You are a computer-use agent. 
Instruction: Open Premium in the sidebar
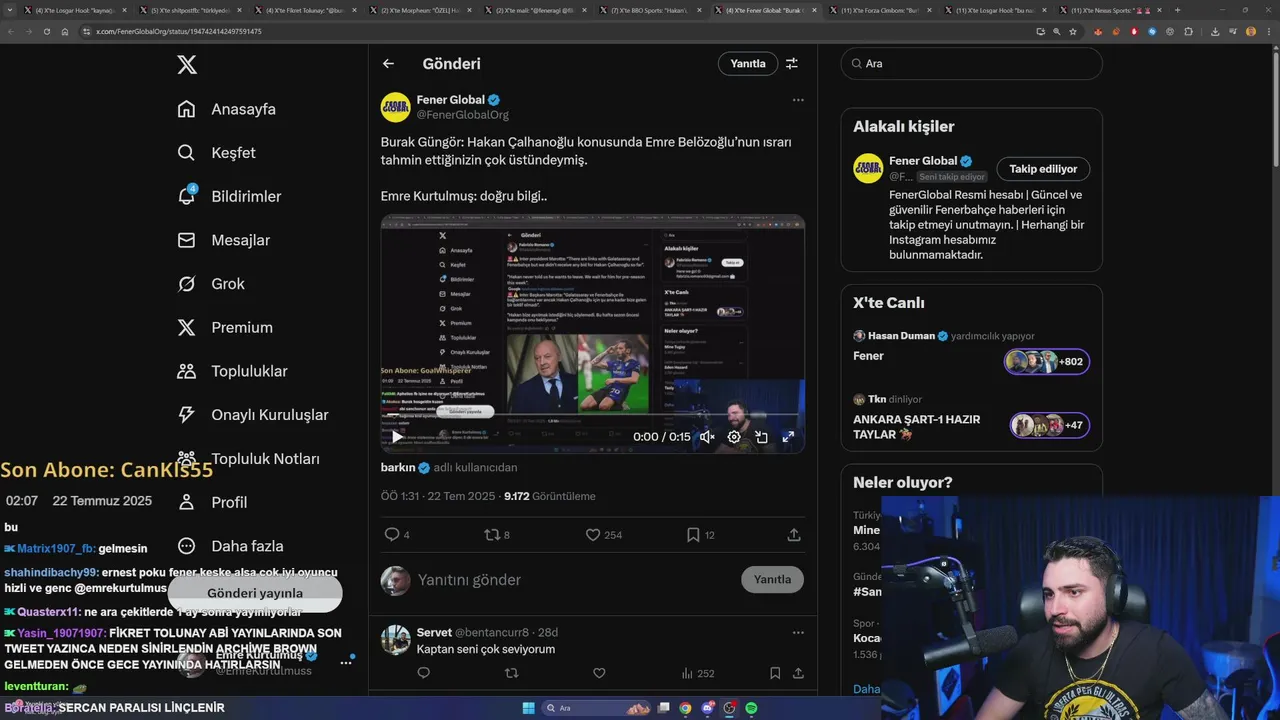point(225,327)
